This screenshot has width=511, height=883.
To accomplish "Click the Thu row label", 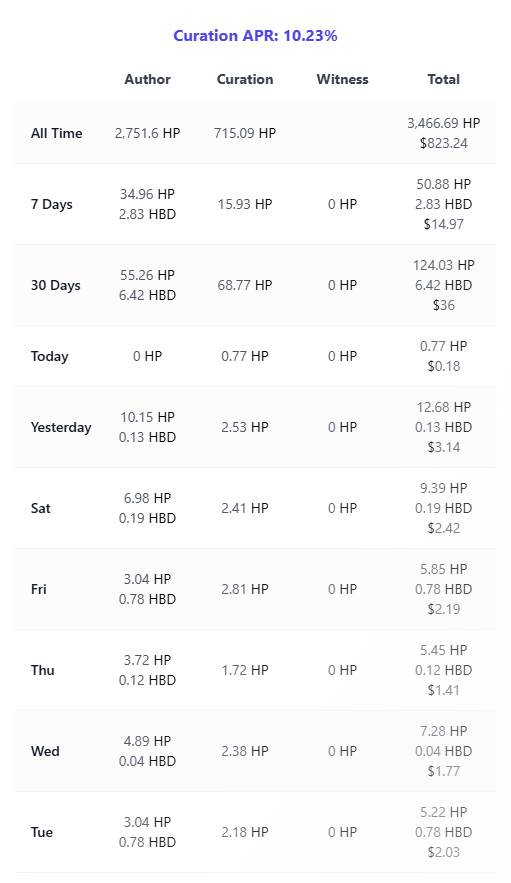I will pyautogui.click(x=43, y=671).
